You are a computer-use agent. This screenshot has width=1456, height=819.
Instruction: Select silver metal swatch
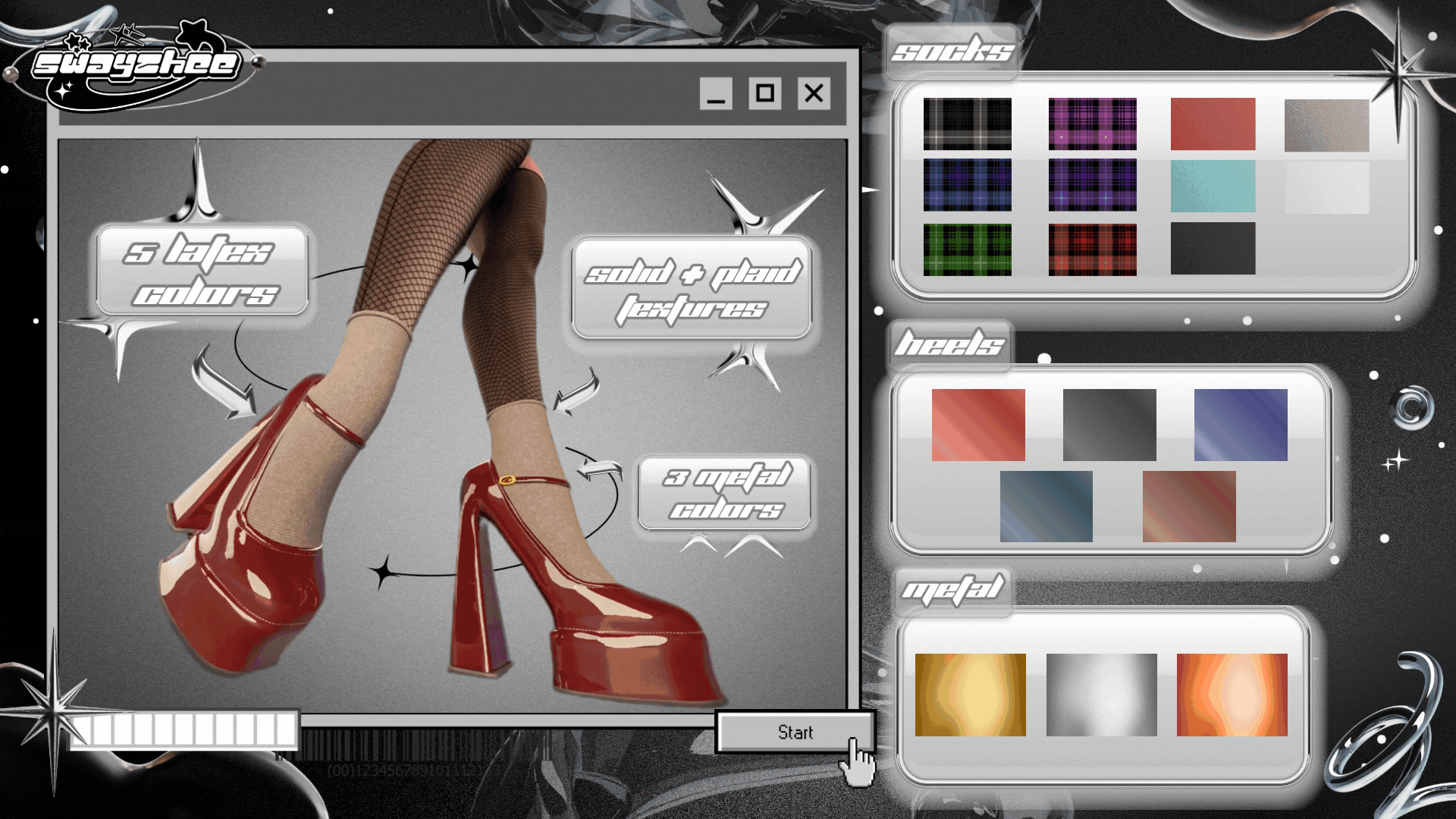point(1101,695)
